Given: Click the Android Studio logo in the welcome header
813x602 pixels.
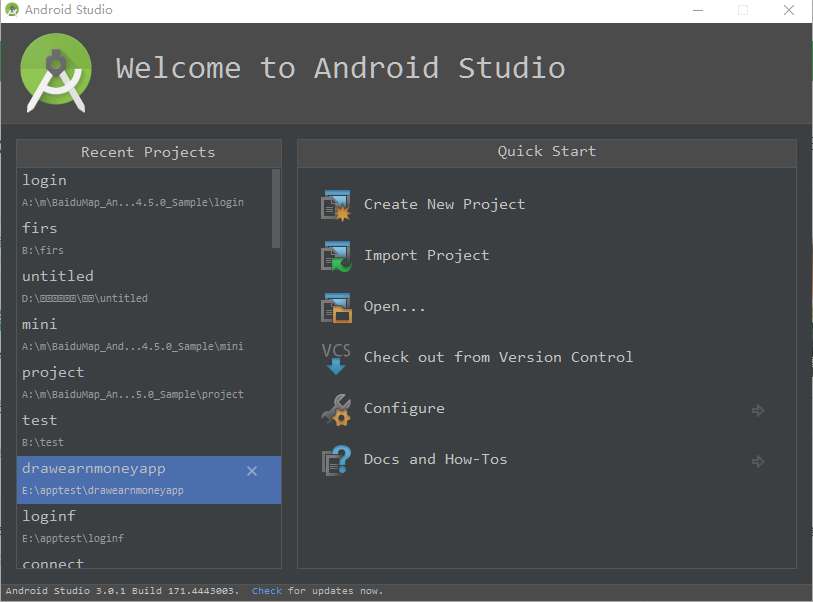Looking at the screenshot, I should tap(56, 73).
